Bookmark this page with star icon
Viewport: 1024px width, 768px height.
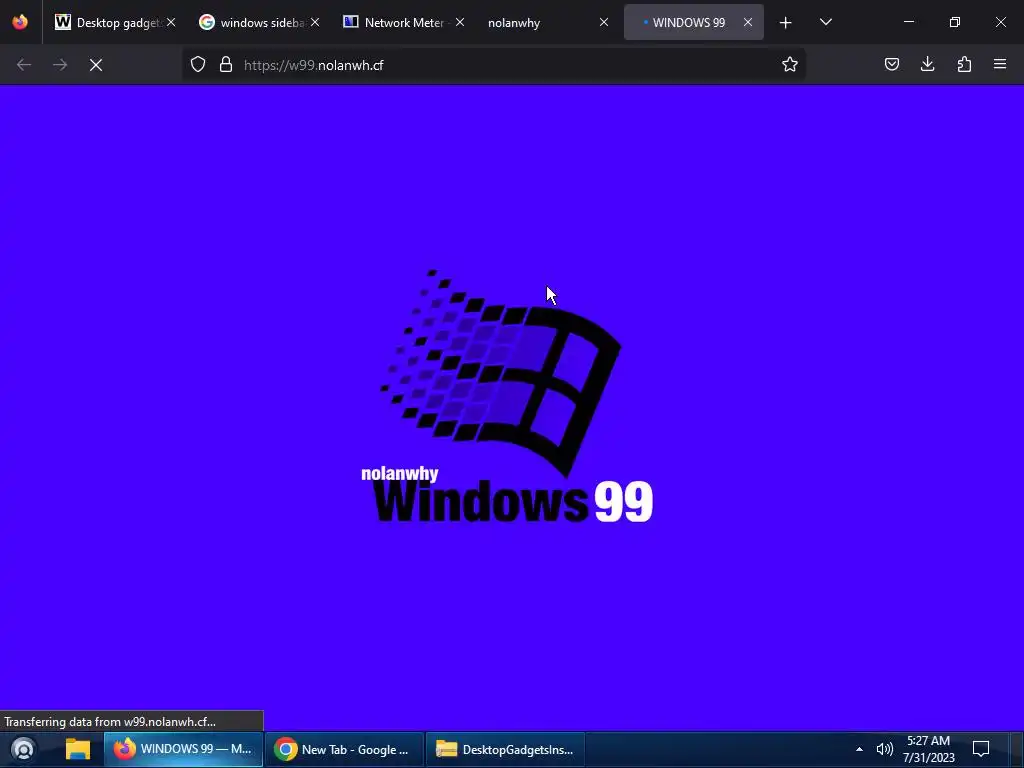(790, 65)
